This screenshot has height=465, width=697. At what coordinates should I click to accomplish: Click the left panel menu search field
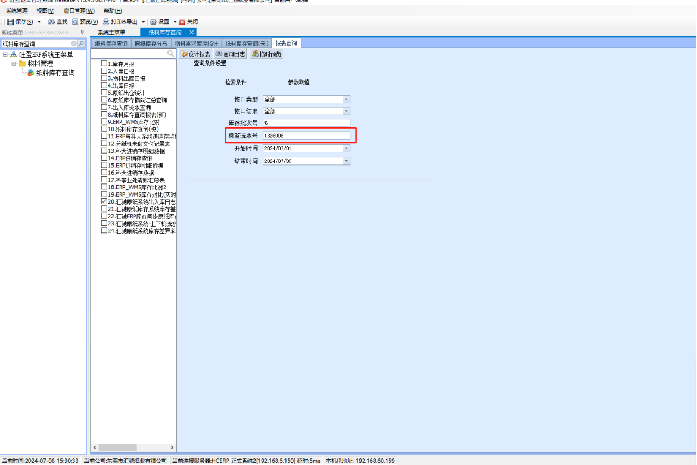coord(36,44)
